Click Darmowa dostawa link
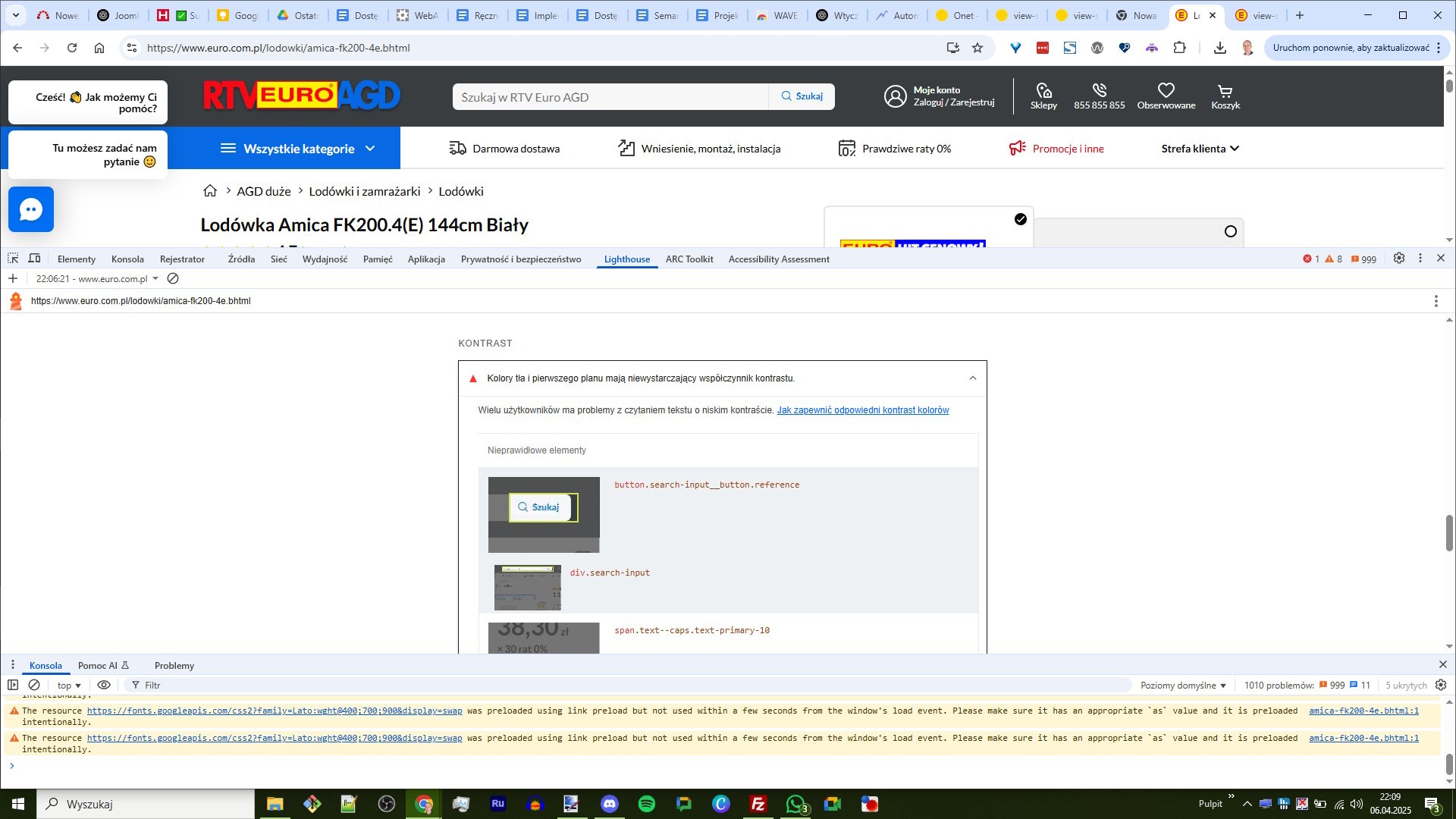Screen dimensions: 1456x819 [504, 149]
